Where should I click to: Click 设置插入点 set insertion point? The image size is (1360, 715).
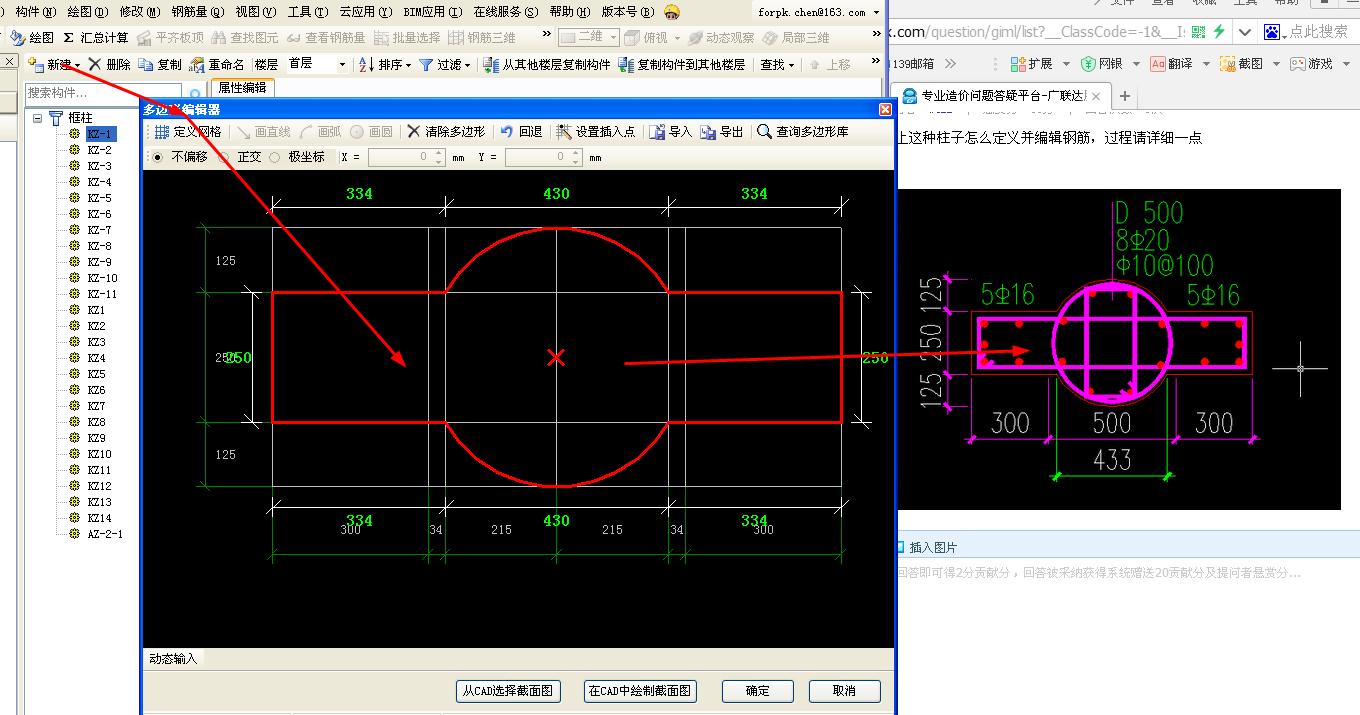click(x=595, y=132)
